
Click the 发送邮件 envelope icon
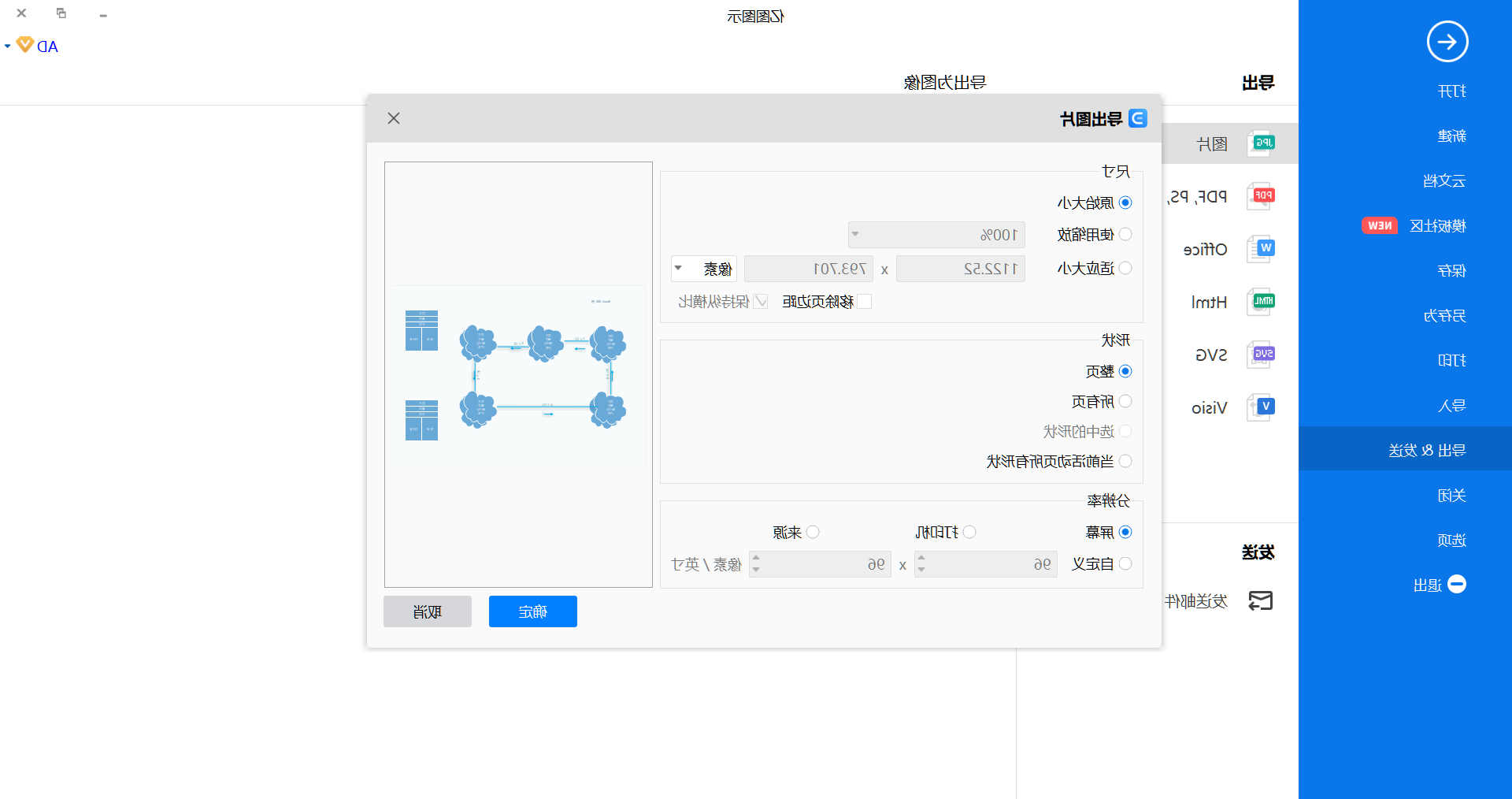click(1261, 601)
